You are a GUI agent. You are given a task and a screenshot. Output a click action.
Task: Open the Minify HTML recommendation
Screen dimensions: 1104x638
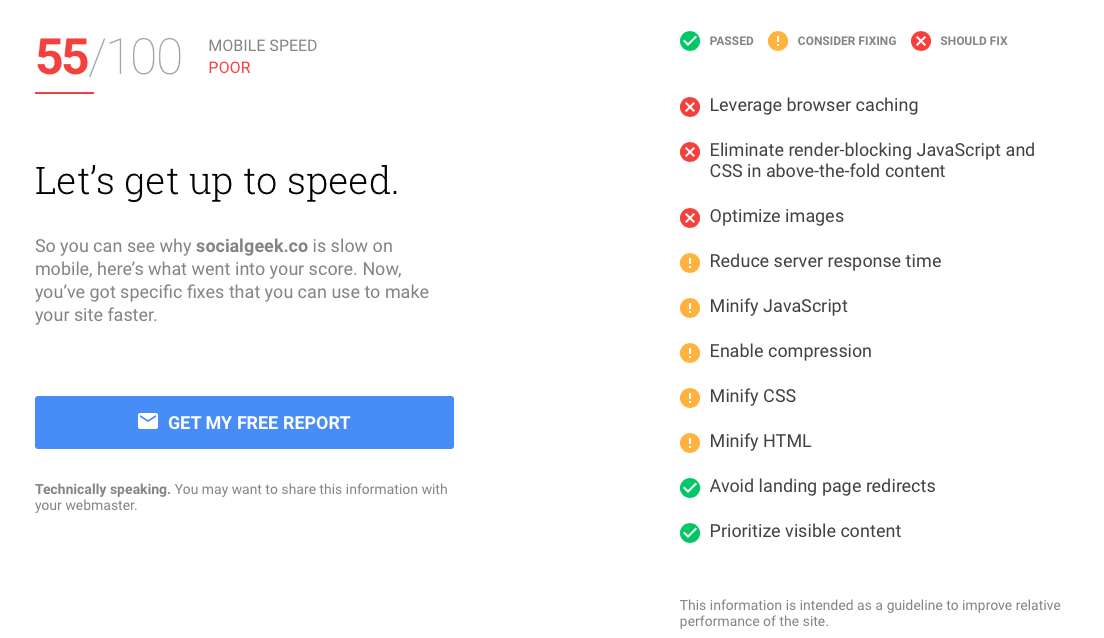760,441
